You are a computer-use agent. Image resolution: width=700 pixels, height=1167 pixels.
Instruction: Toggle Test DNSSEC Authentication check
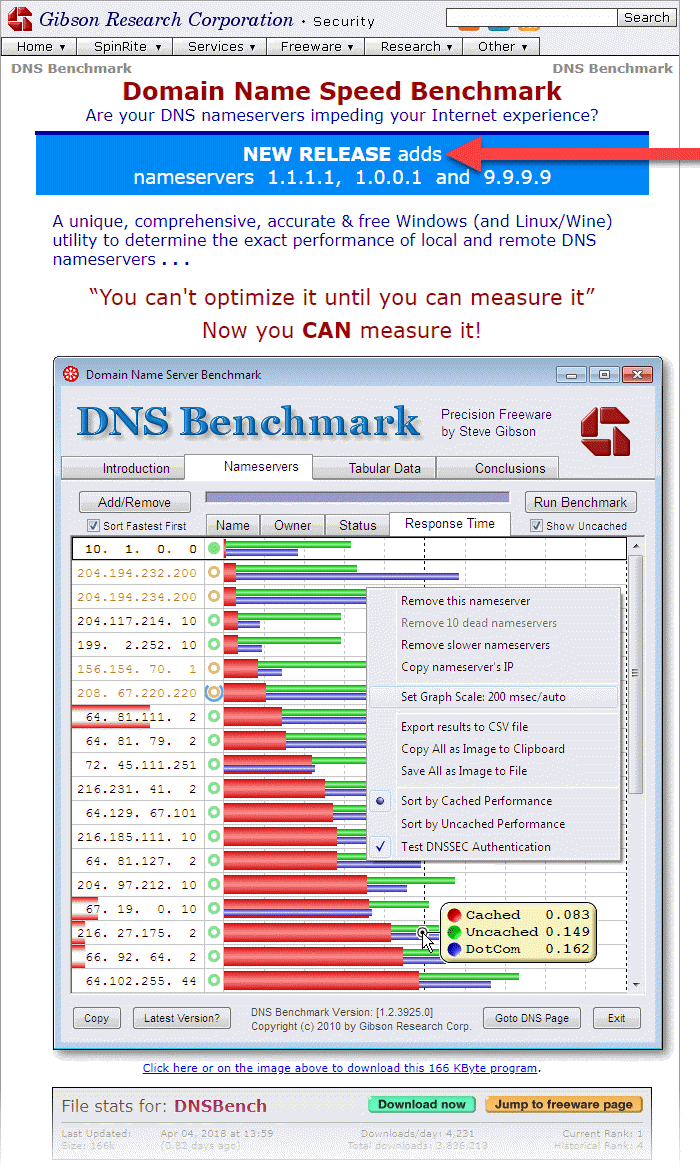pyautogui.click(x=475, y=846)
